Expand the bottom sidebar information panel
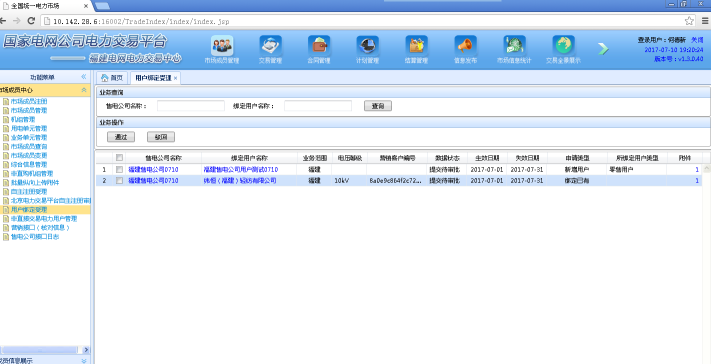 pyautogui.click(x=84, y=361)
